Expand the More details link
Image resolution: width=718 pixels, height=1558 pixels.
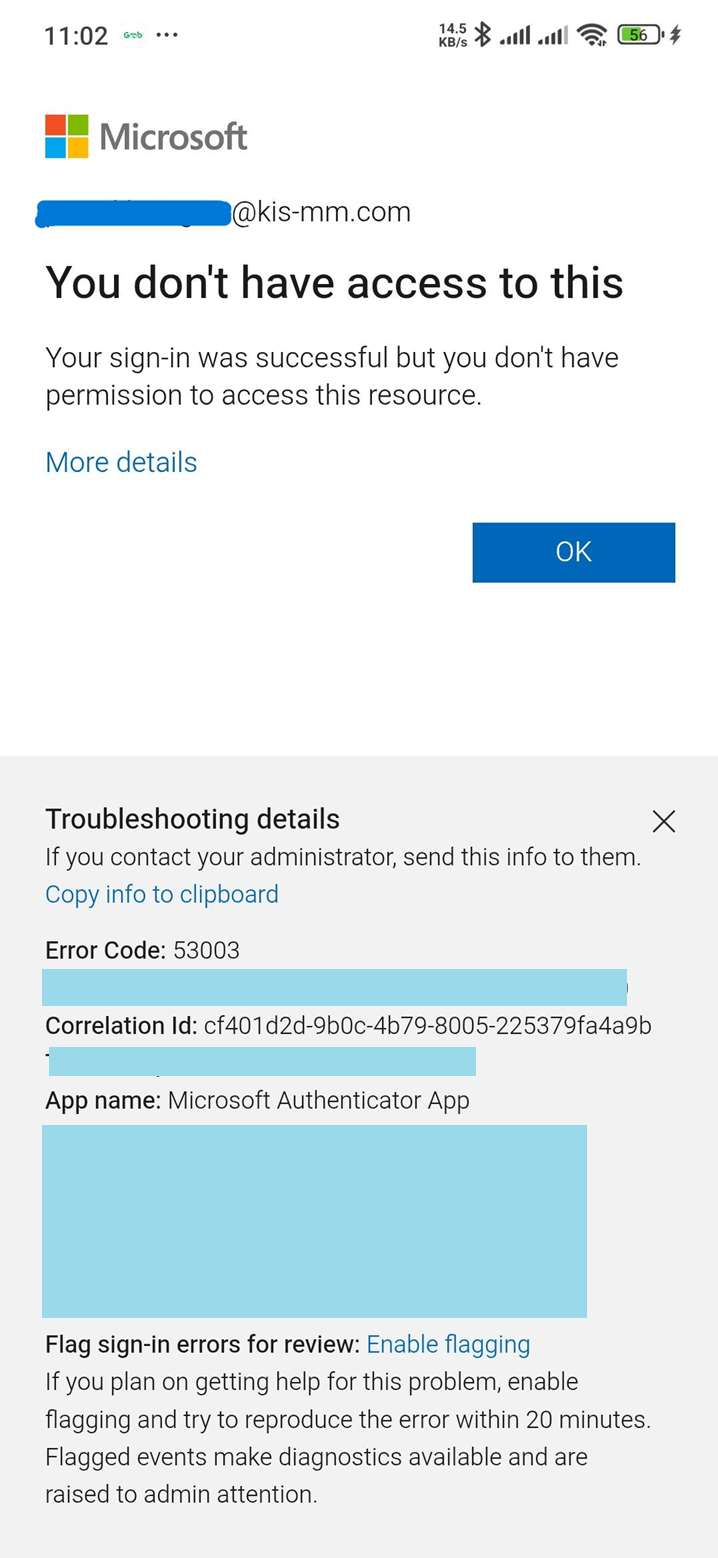coord(121,462)
